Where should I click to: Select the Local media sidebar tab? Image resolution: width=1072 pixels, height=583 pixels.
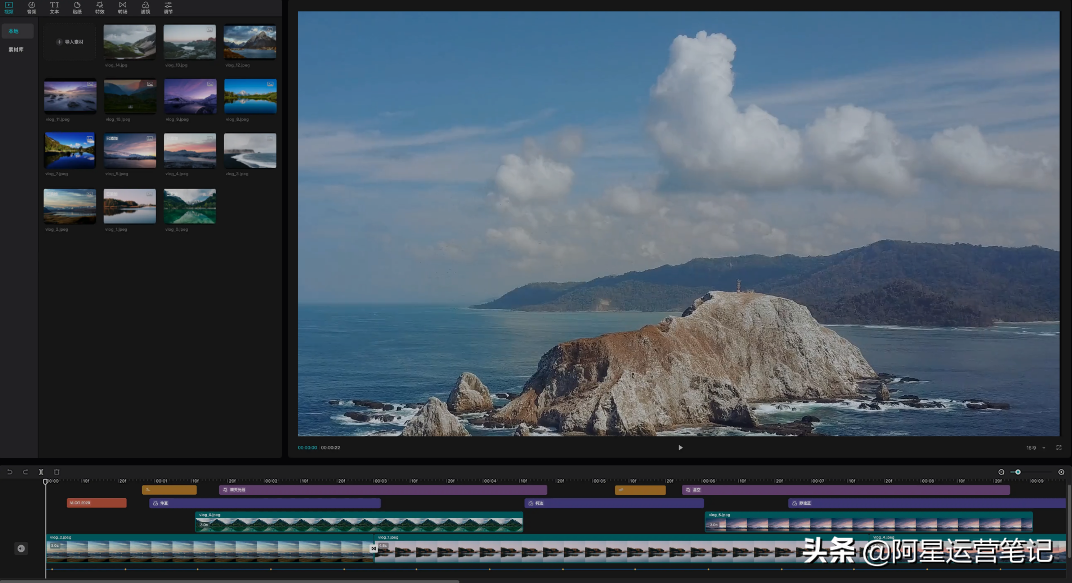tap(16, 31)
